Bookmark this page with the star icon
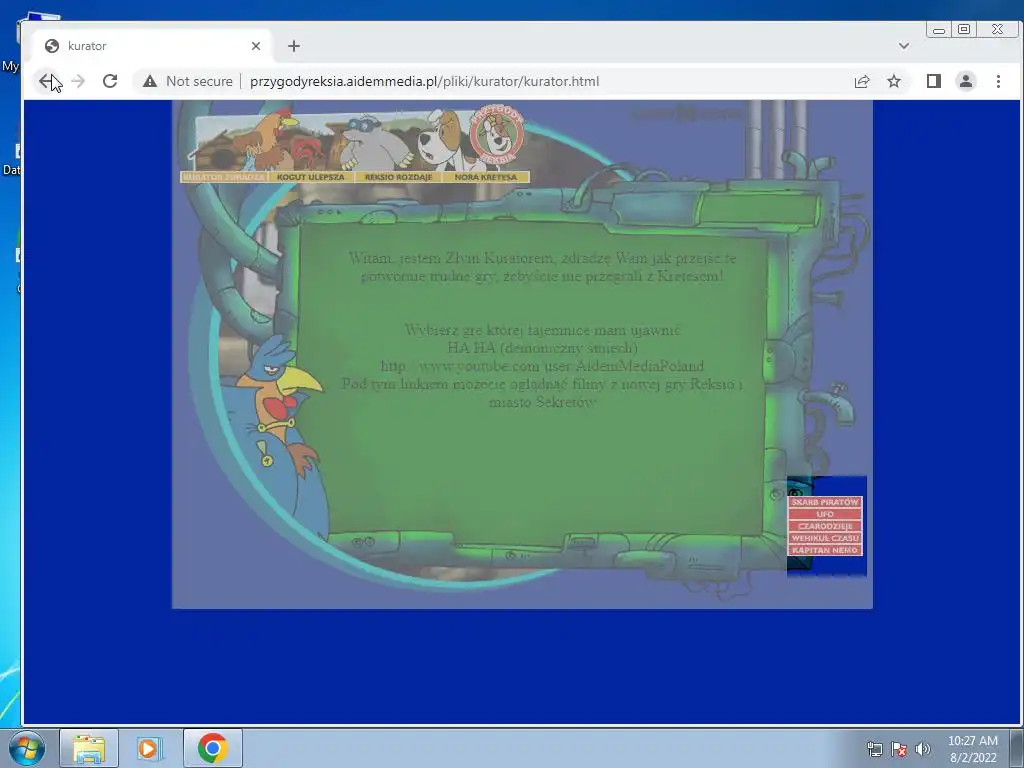Screen dimensions: 1024x768 coord(894,82)
